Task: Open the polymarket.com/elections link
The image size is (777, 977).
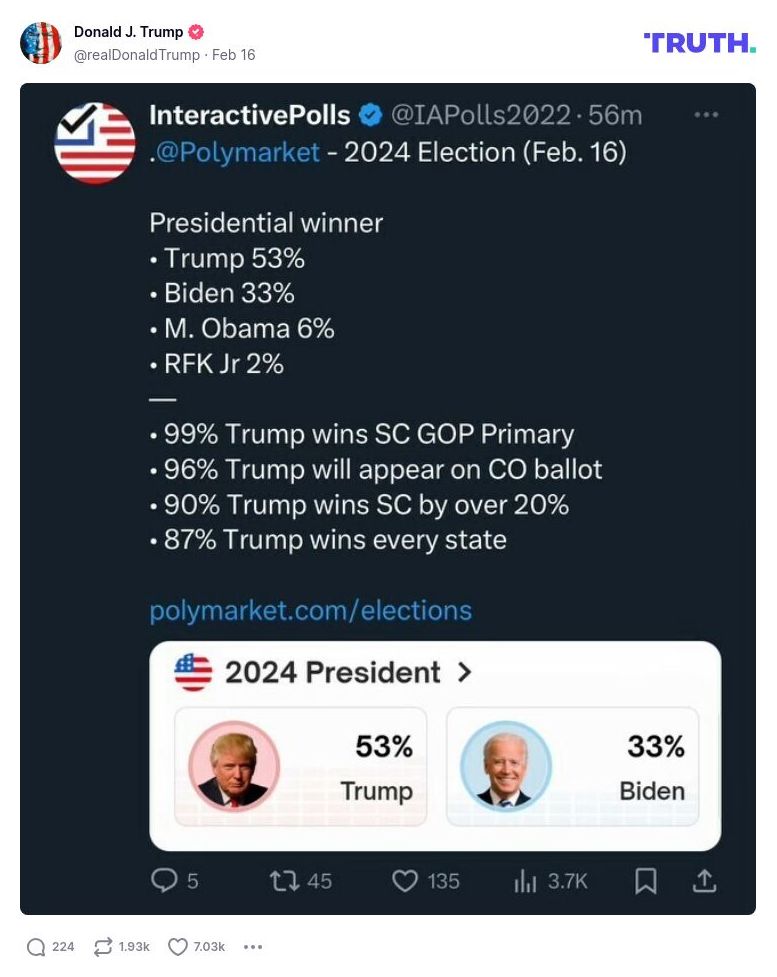Action: coord(310,610)
